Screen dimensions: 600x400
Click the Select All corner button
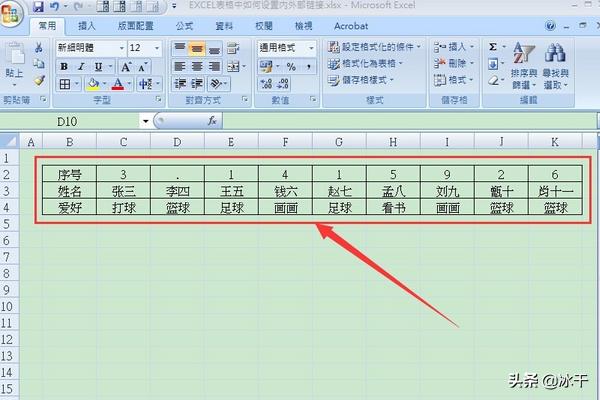(x=9, y=142)
